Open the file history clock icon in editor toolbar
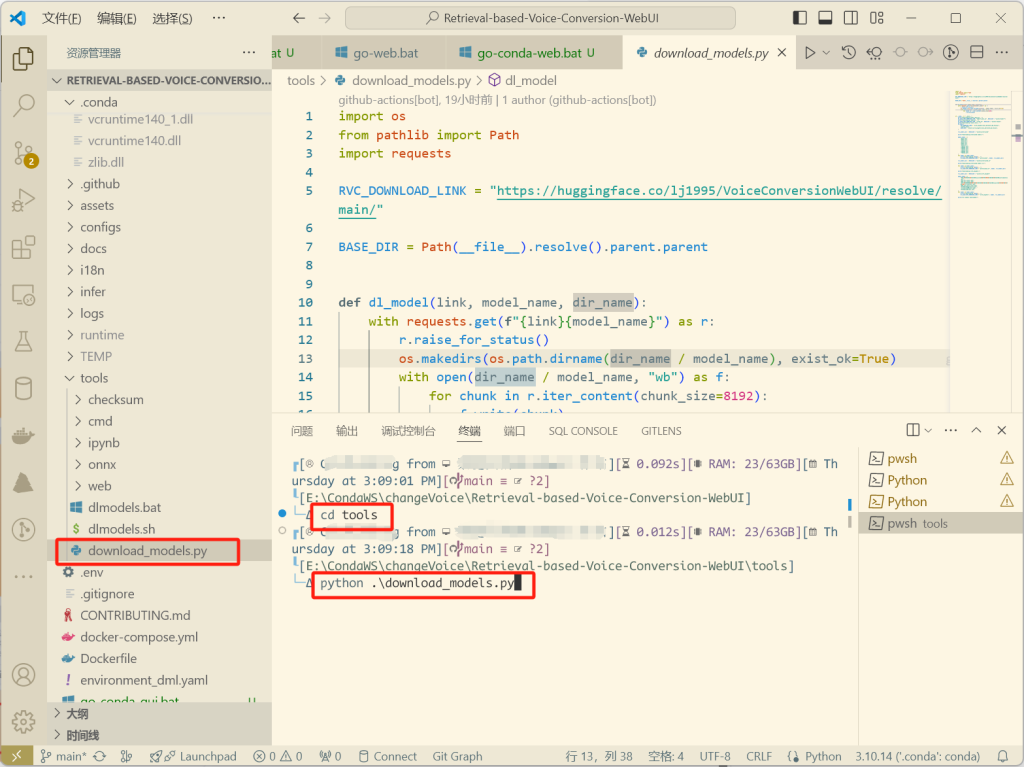The height and width of the screenshot is (767, 1024). [x=848, y=53]
